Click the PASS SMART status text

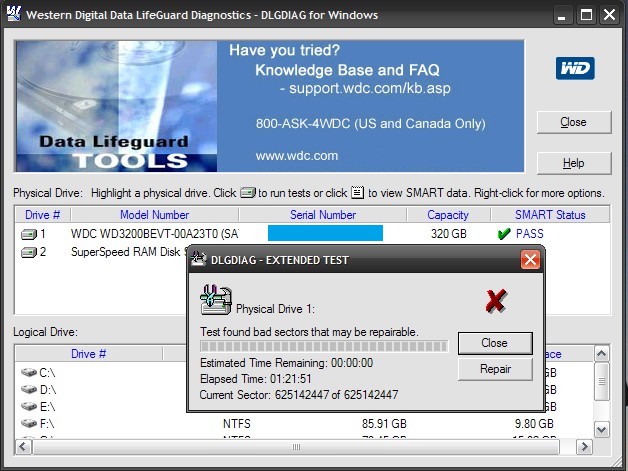[x=529, y=233]
